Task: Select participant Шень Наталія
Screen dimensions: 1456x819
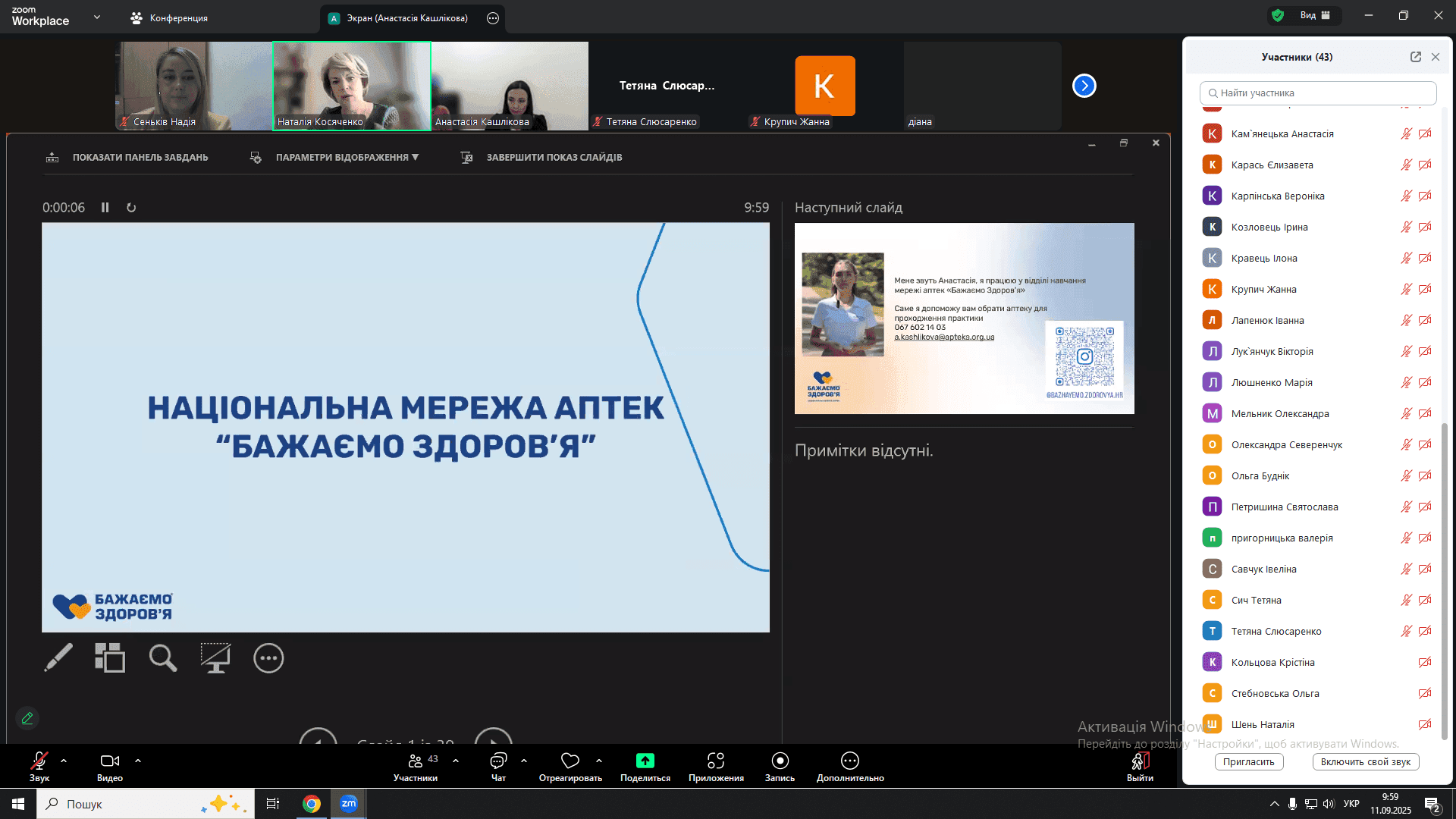Action: pos(1317,724)
